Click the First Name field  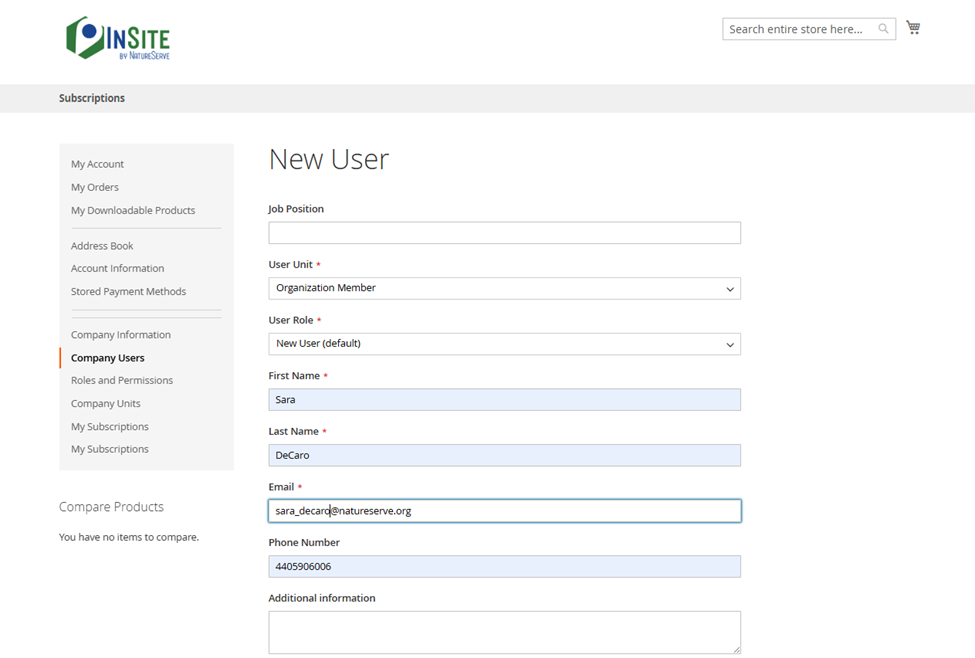pyautogui.click(x=504, y=399)
